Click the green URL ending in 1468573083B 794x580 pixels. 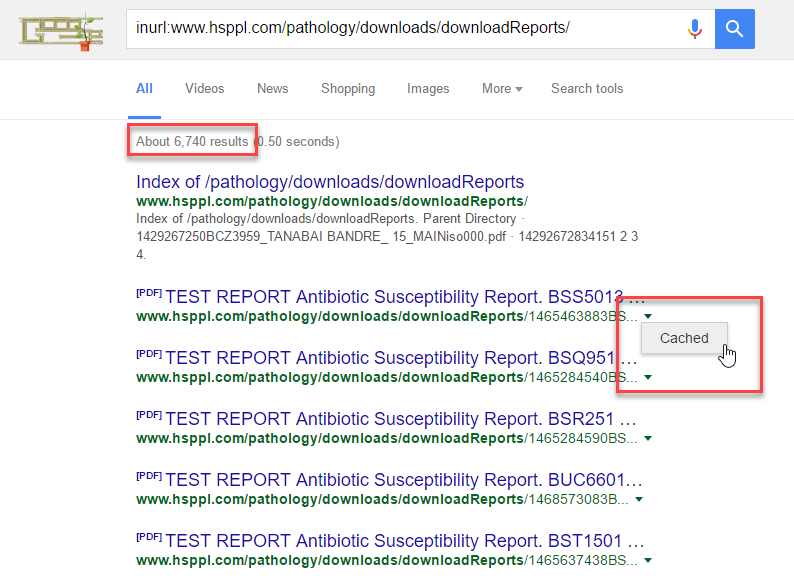[x=382, y=499]
